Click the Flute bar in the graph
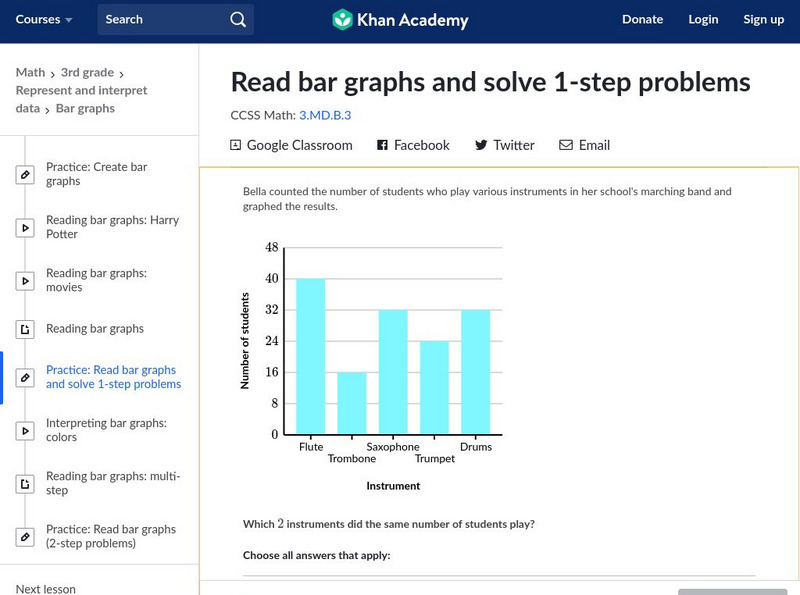This screenshot has width=800, height=595. [311, 357]
